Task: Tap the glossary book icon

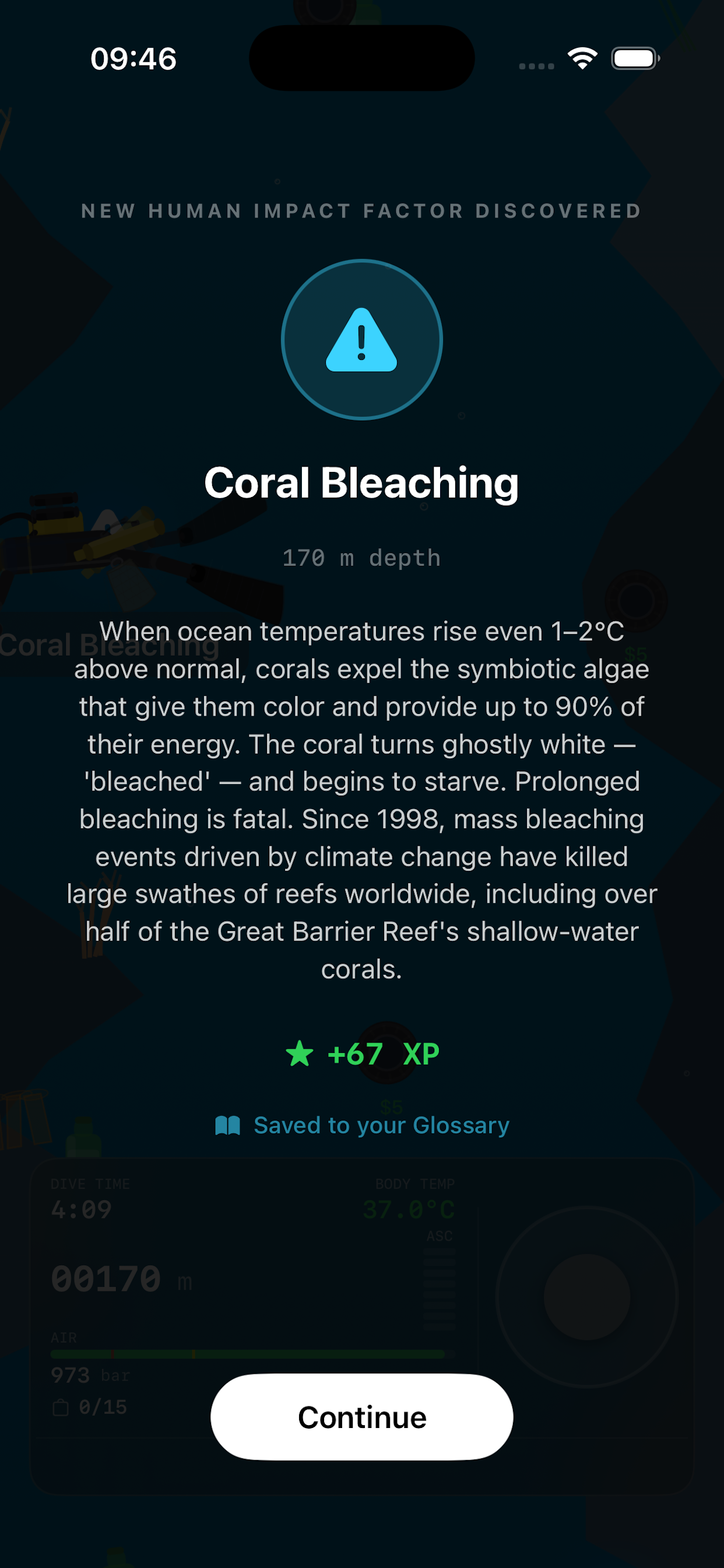Action: [x=227, y=1125]
